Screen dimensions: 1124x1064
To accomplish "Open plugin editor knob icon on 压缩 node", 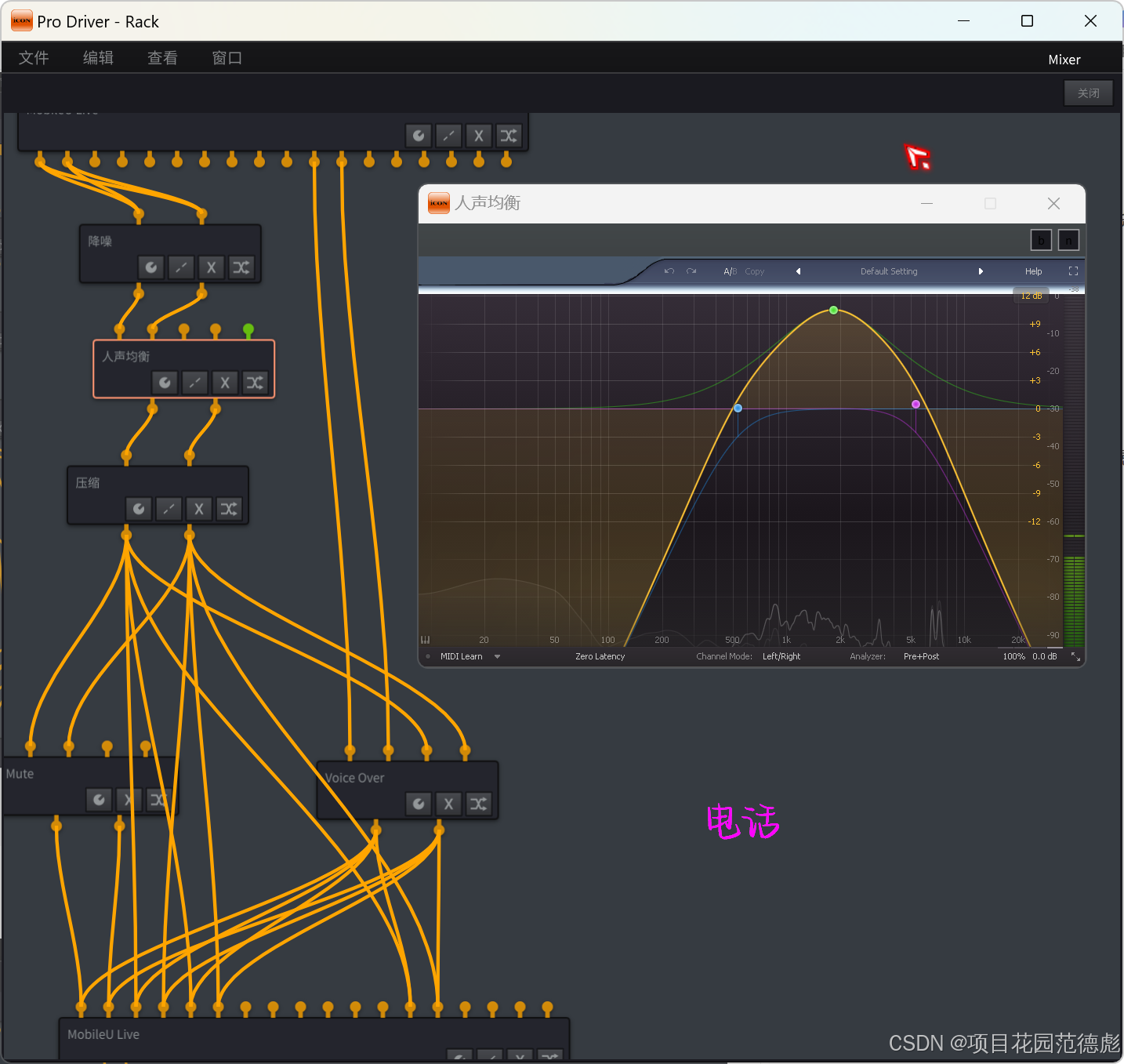I will pos(139,509).
